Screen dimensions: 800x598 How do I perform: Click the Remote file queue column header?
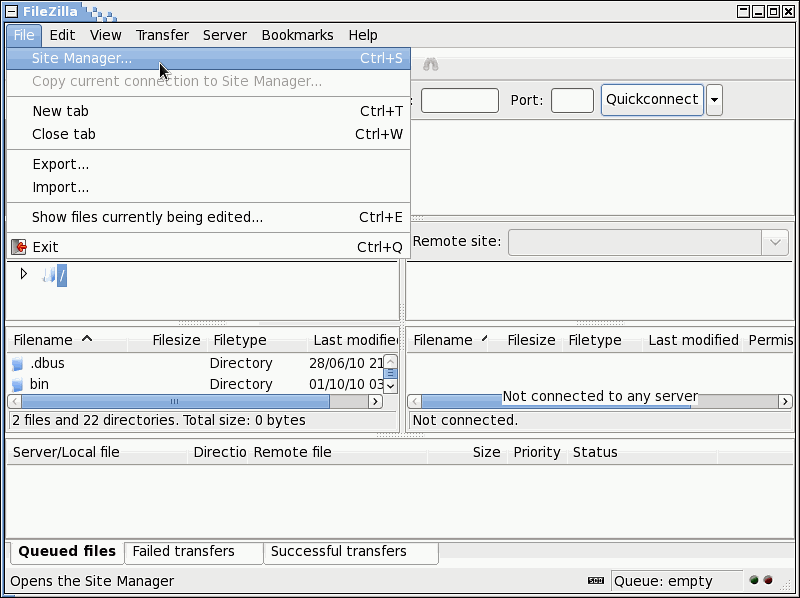(x=337, y=452)
